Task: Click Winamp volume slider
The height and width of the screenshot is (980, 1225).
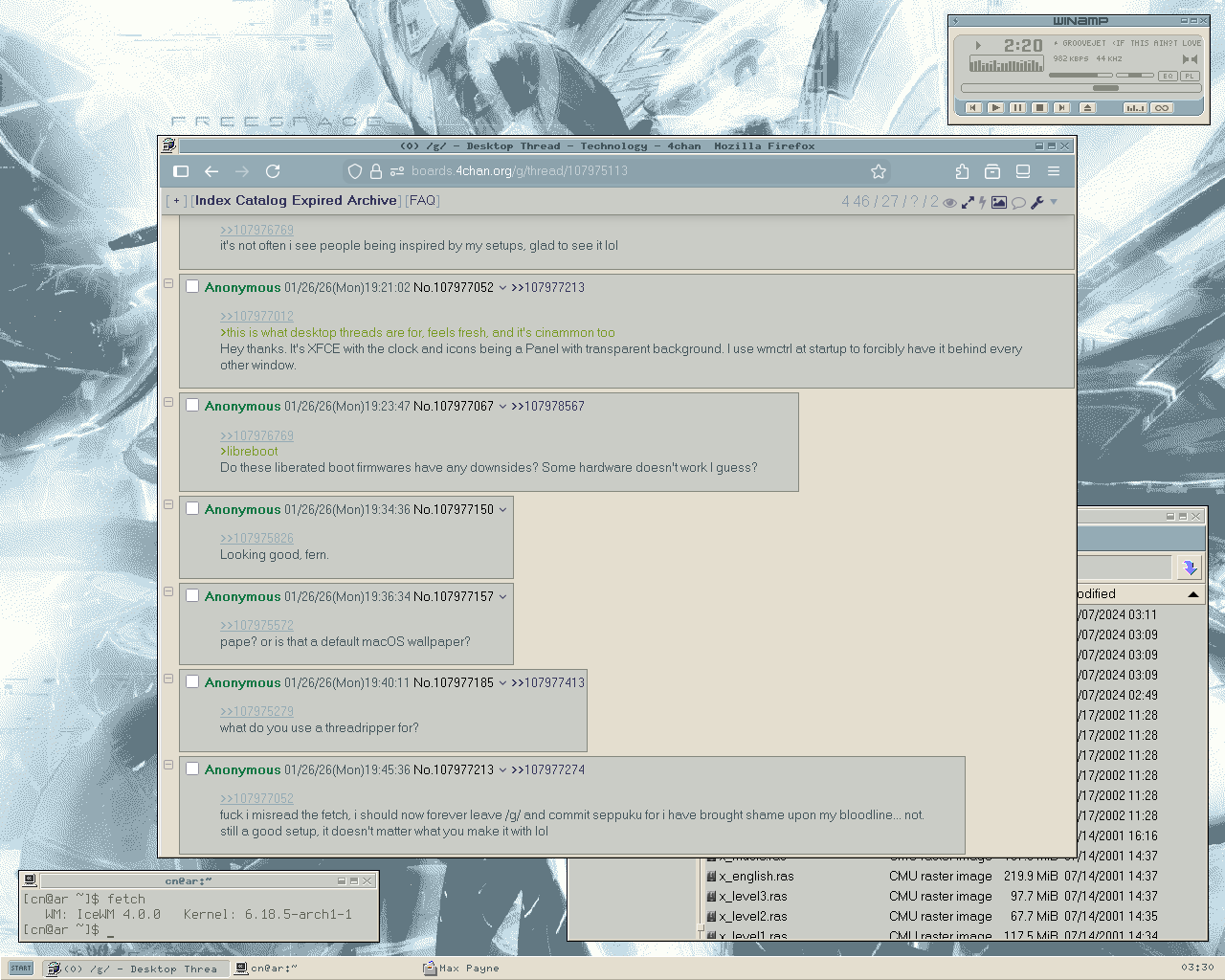Action: 1081,75
